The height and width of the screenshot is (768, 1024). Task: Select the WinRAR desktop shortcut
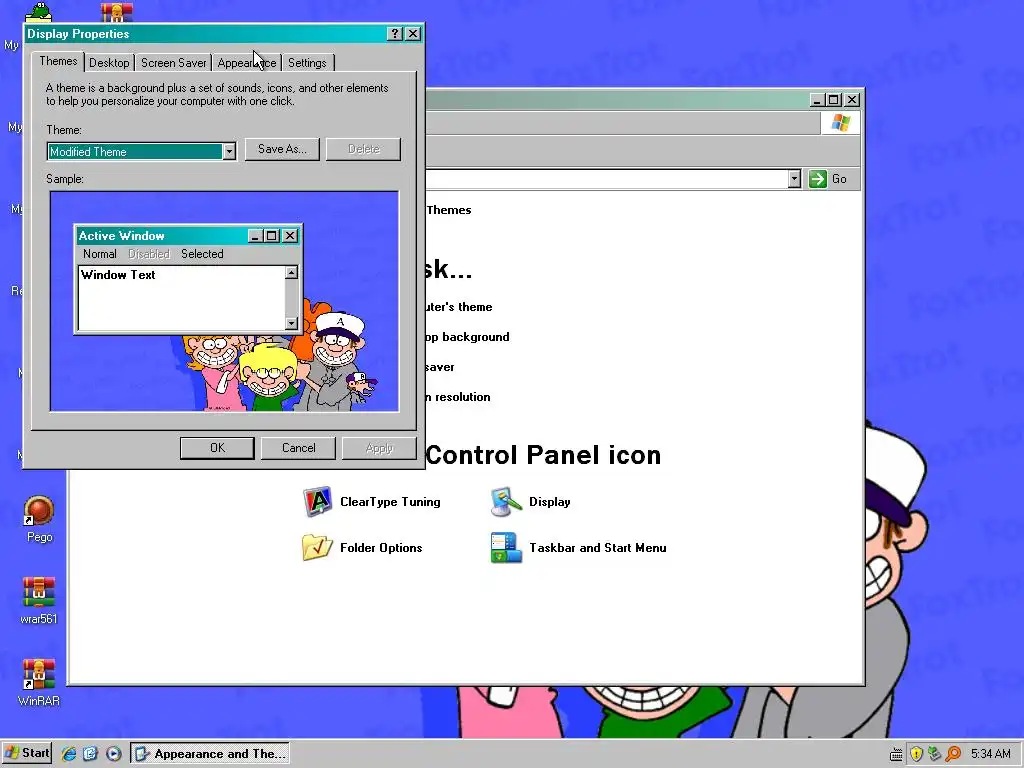coord(39,683)
